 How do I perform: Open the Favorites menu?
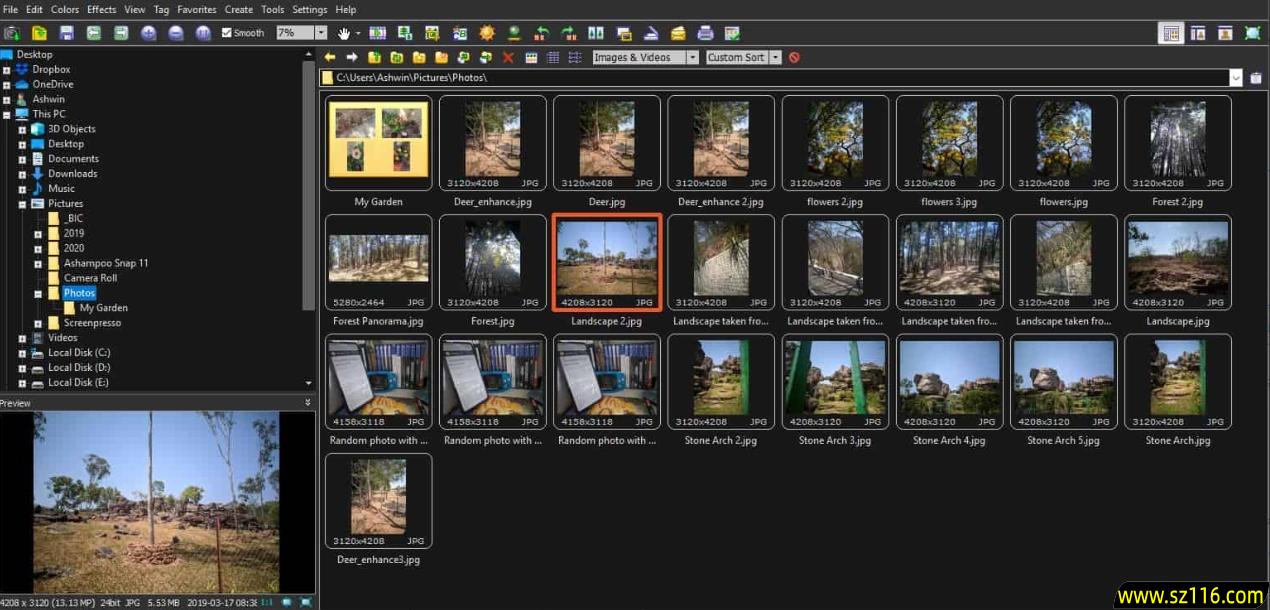196,9
